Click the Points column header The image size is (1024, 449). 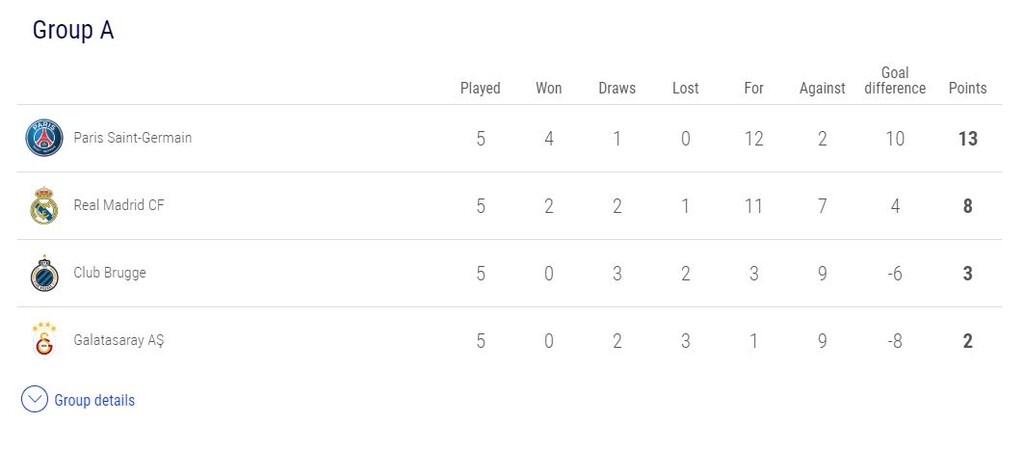click(967, 88)
